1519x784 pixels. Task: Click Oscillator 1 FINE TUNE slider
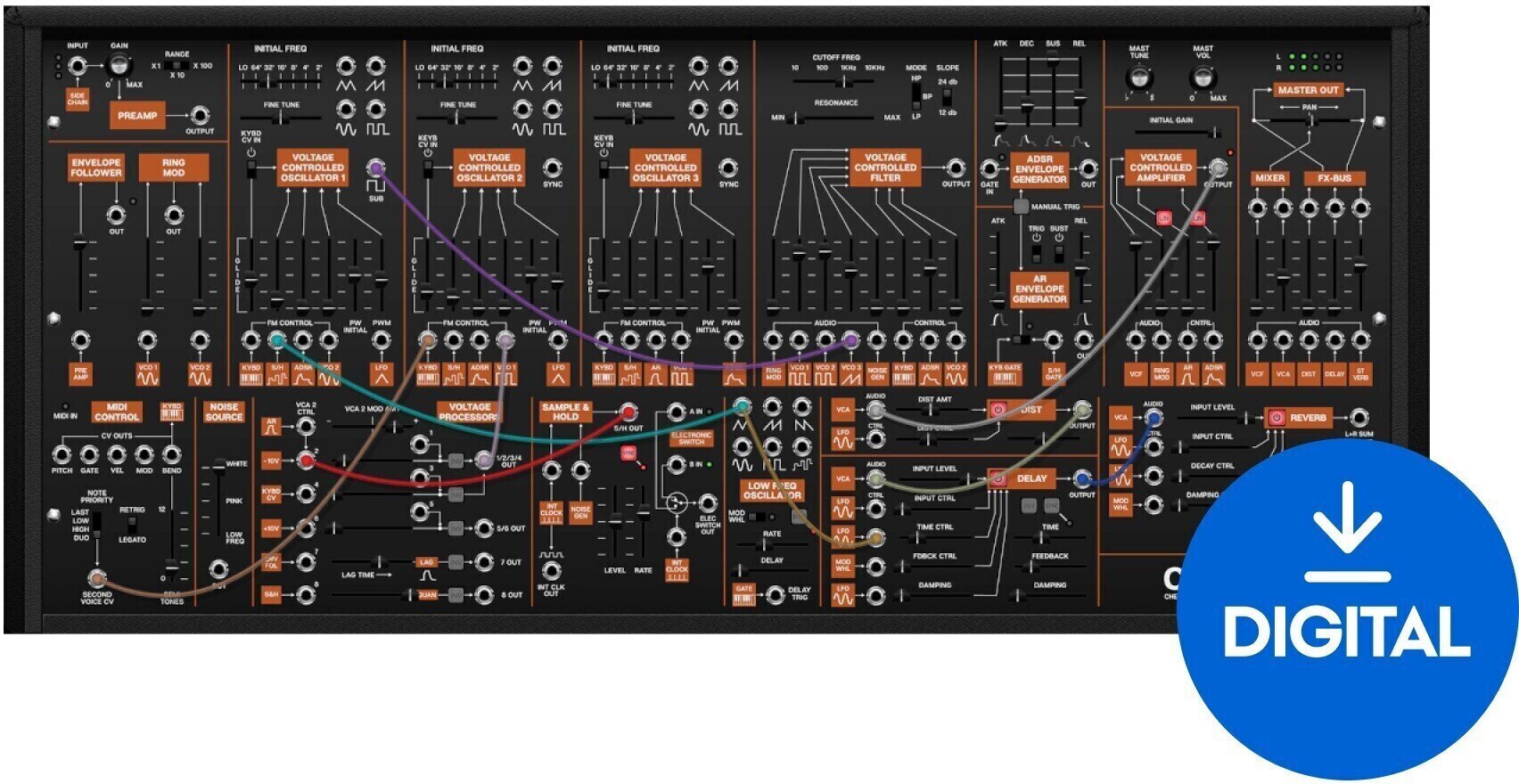(x=282, y=118)
